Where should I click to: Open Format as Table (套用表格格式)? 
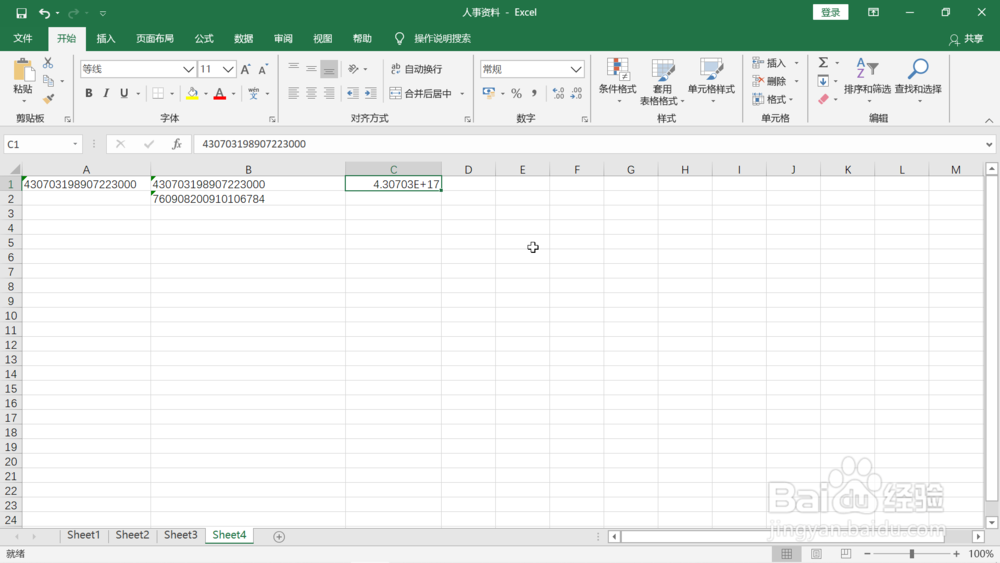click(662, 82)
